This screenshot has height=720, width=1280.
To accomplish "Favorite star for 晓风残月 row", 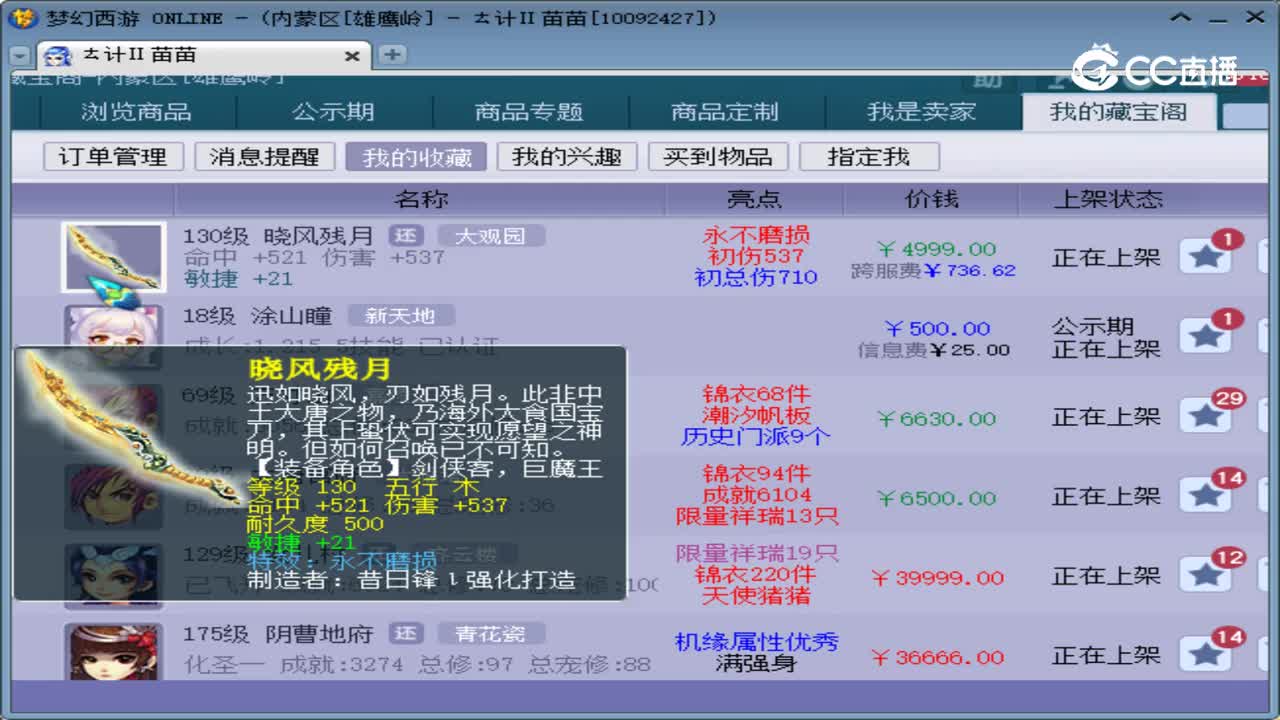I will (x=1205, y=257).
